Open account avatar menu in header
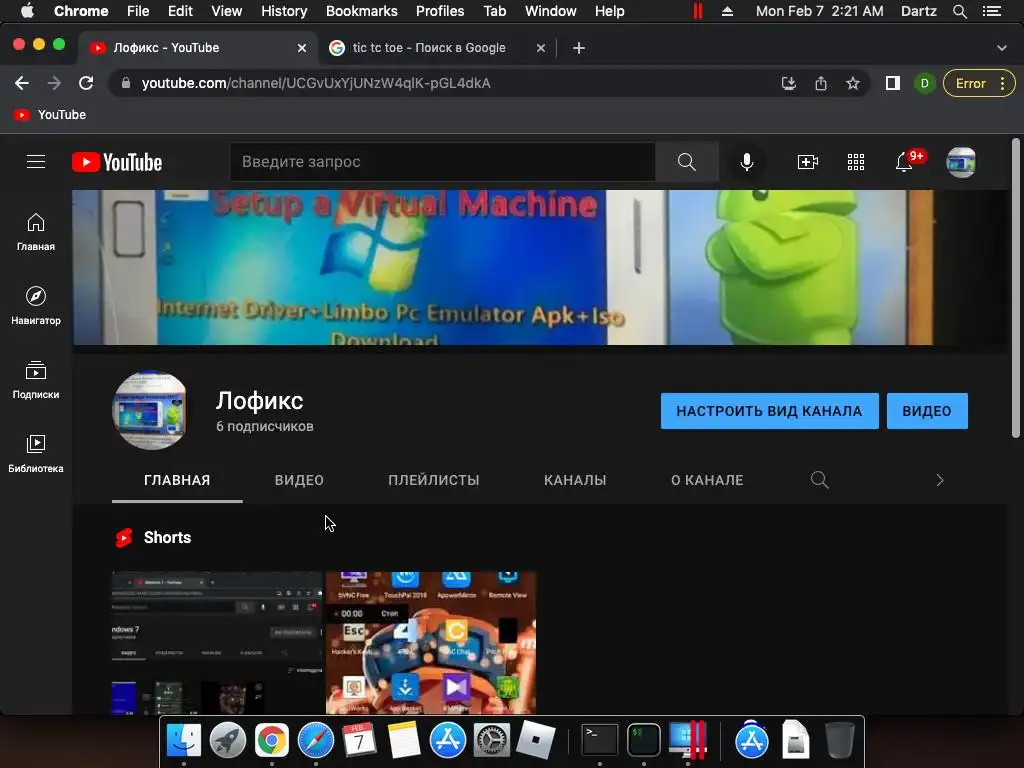Image resolution: width=1024 pixels, height=768 pixels. tap(961, 162)
